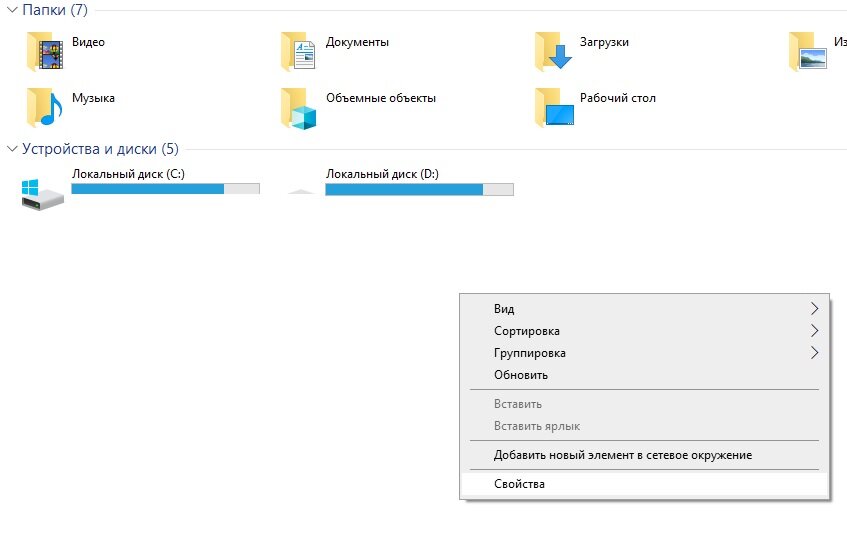Expand the Группировка submenu arrow
Image resolution: width=847 pixels, height=551 pixels.
815,353
